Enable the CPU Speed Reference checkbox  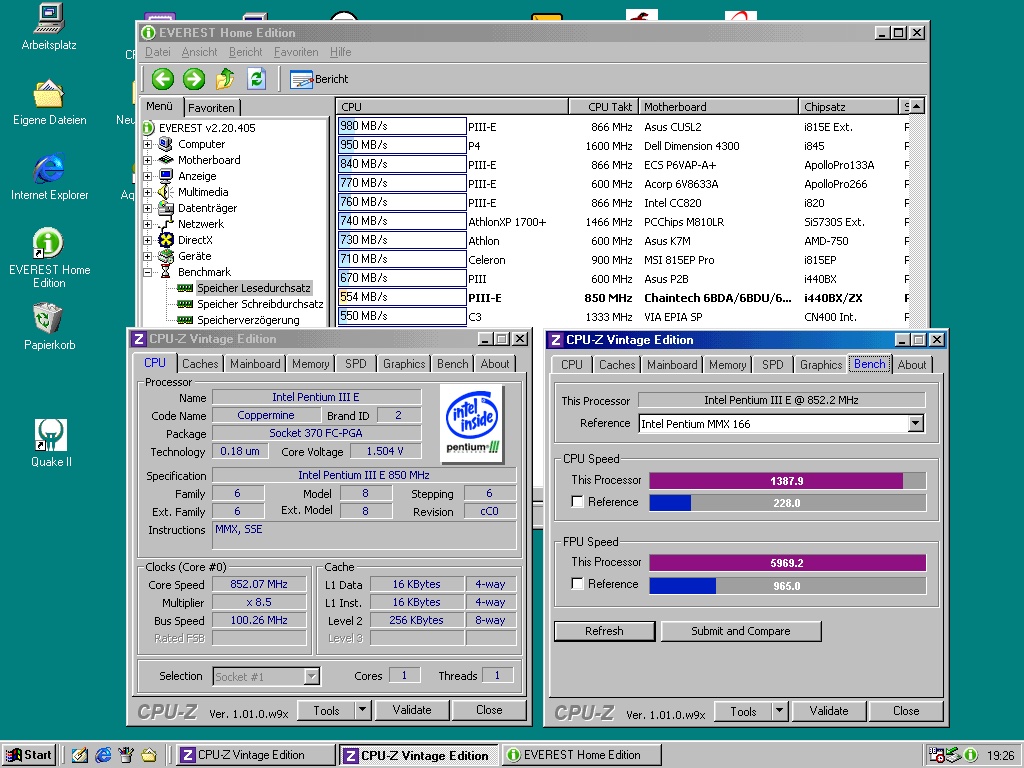point(577,502)
